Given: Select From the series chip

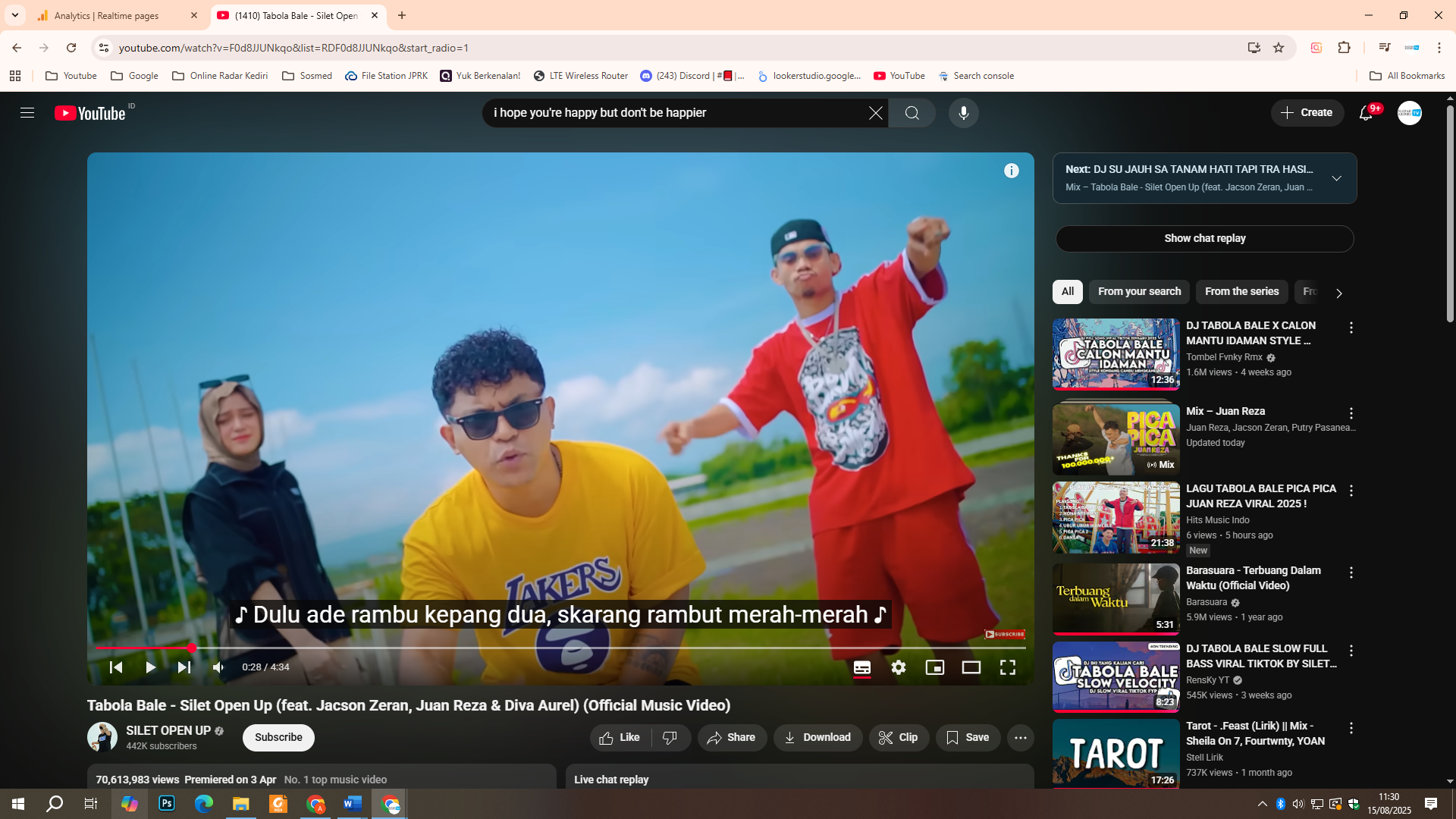Looking at the screenshot, I should tap(1241, 291).
